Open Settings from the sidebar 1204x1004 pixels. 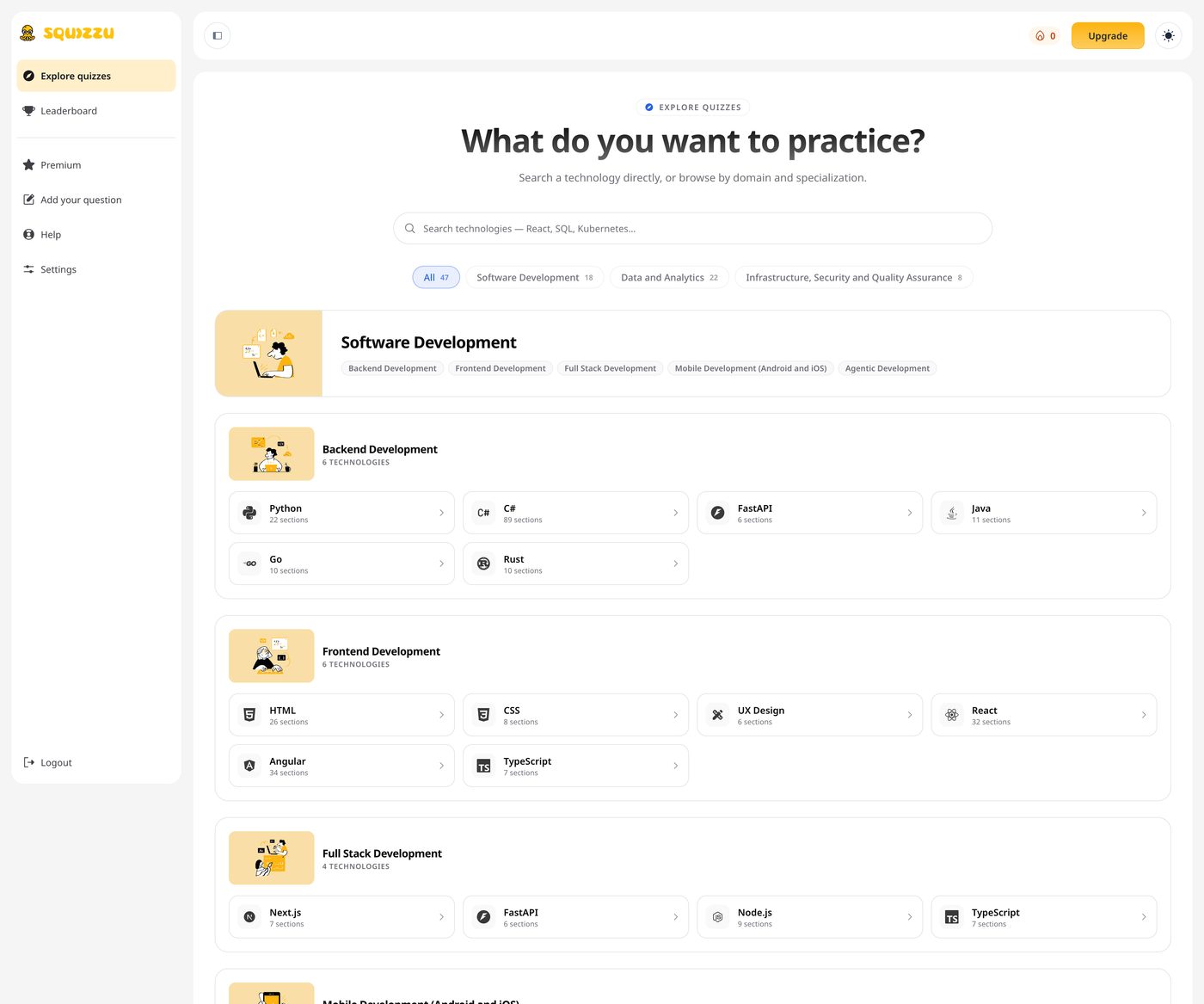[x=96, y=269]
